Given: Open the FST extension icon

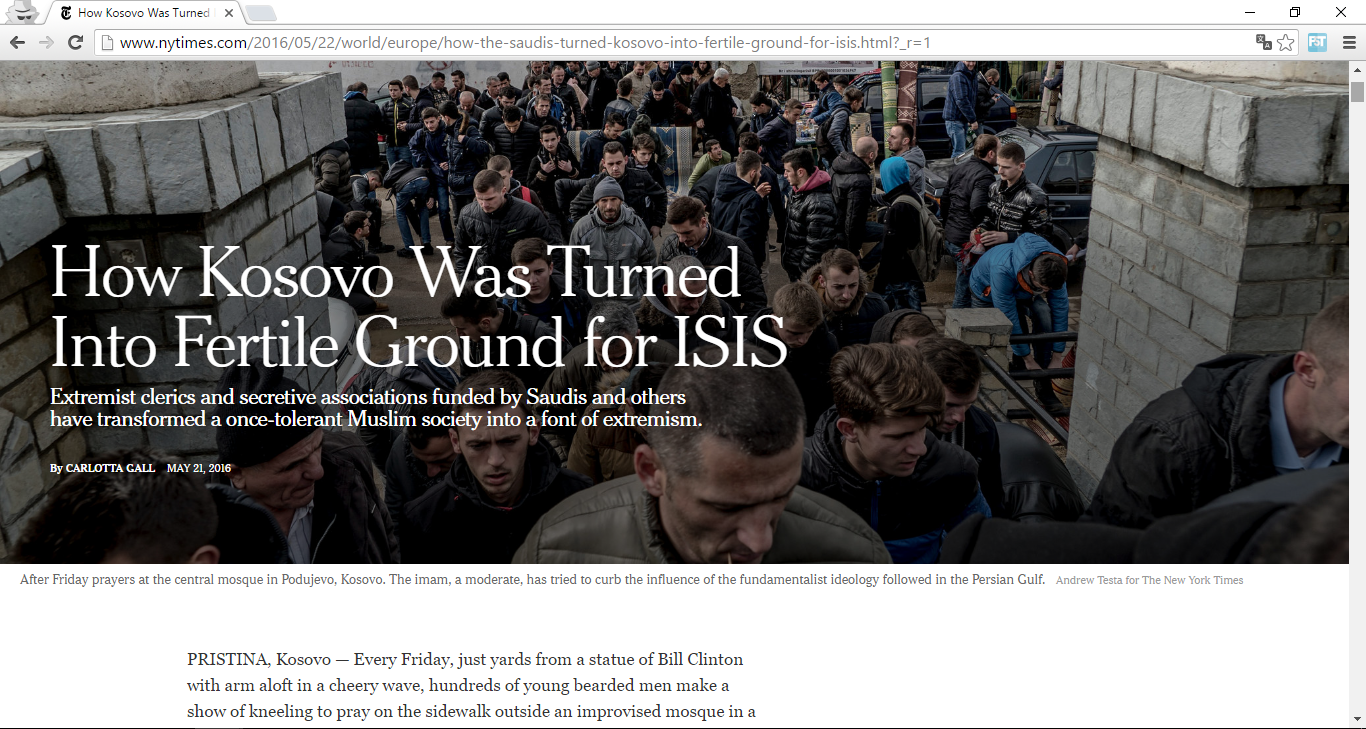Looking at the screenshot, I should pyautogui.click(x=1317, y=42).
